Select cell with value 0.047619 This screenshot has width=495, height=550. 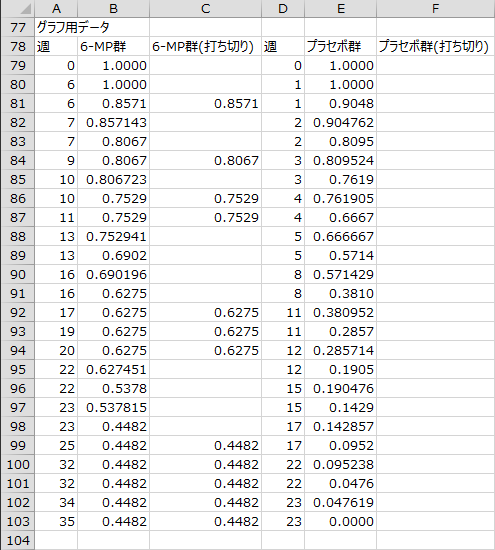point(340,502)
